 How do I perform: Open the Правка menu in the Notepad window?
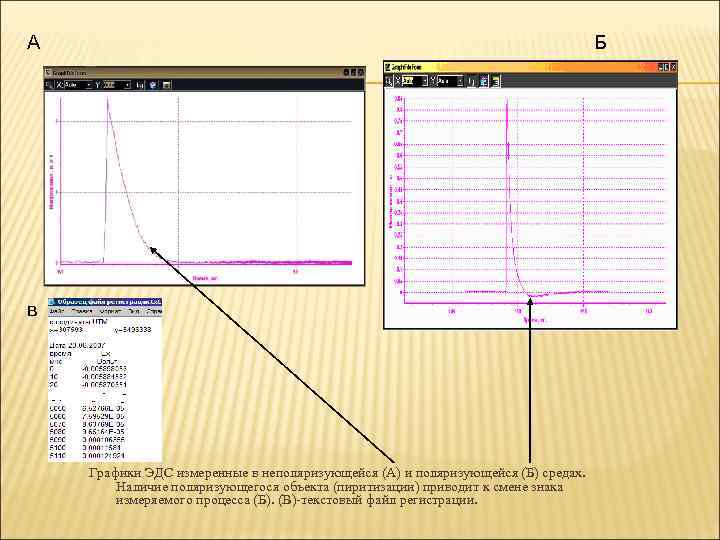(x=82, y=311)
